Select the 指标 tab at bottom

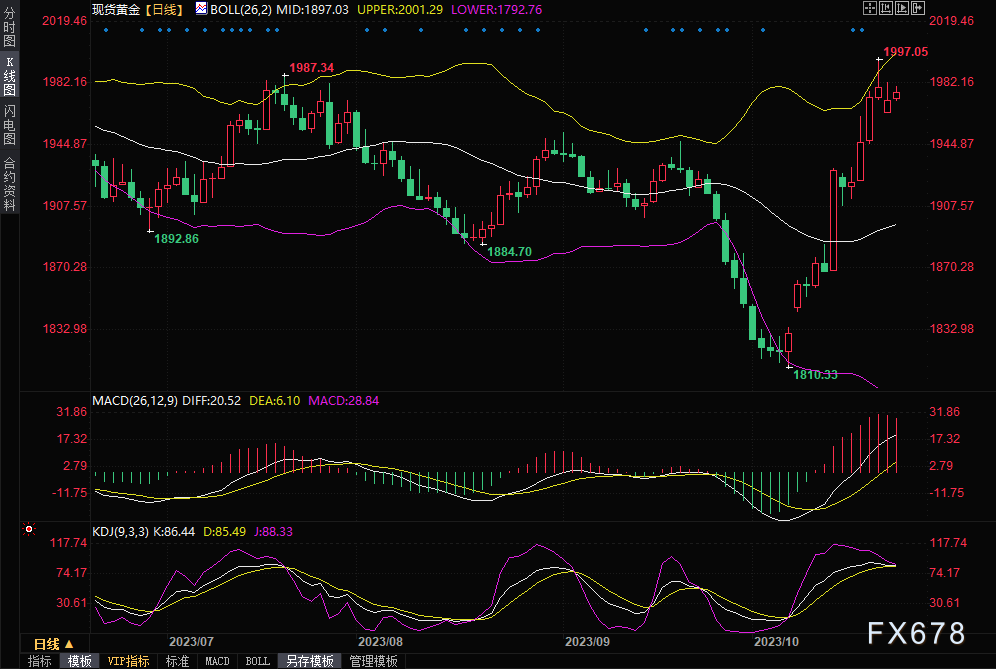tap(40, 661)
